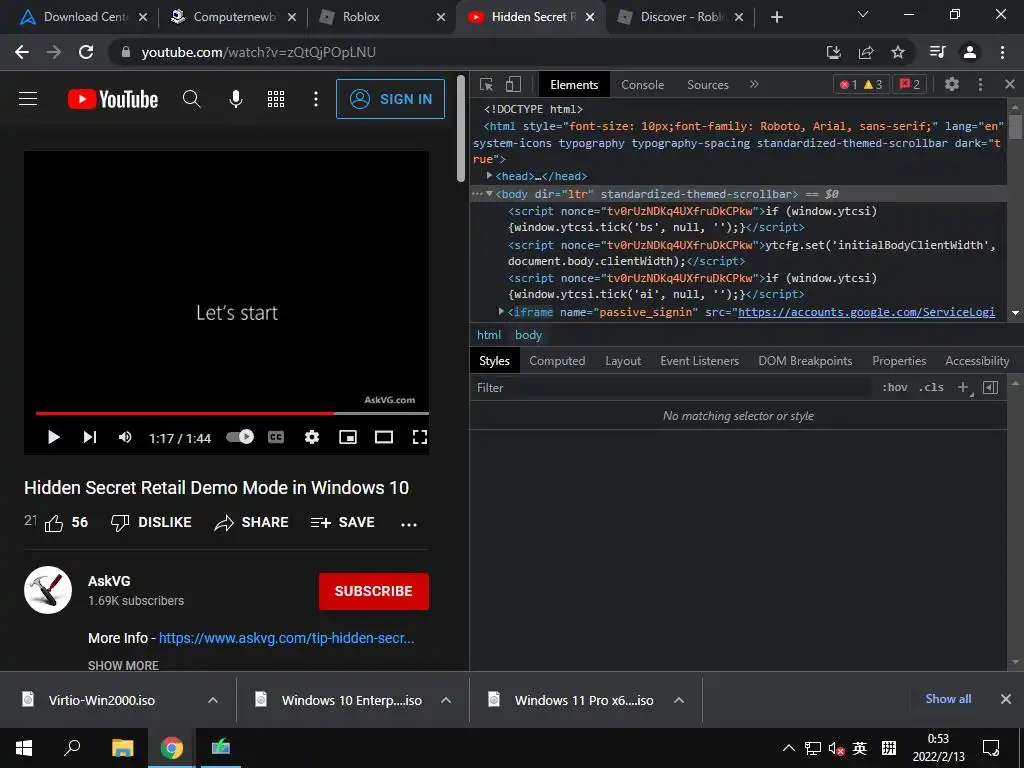Open Chrome tab search dropdown
This screenshot has height=768, width=1024.
pos(863,15)
